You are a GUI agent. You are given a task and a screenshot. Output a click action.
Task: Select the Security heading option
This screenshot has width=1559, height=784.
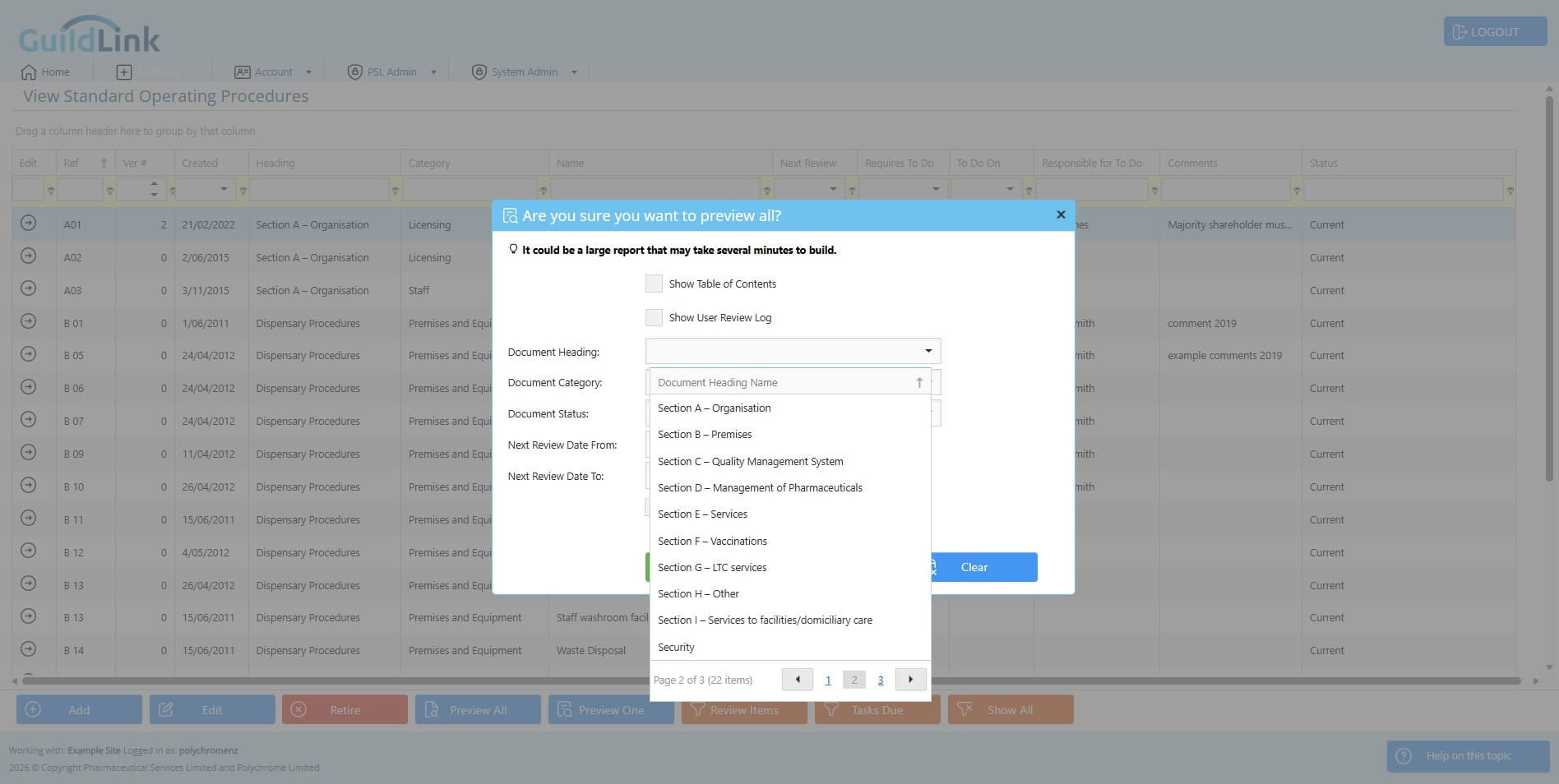(676, 648)
